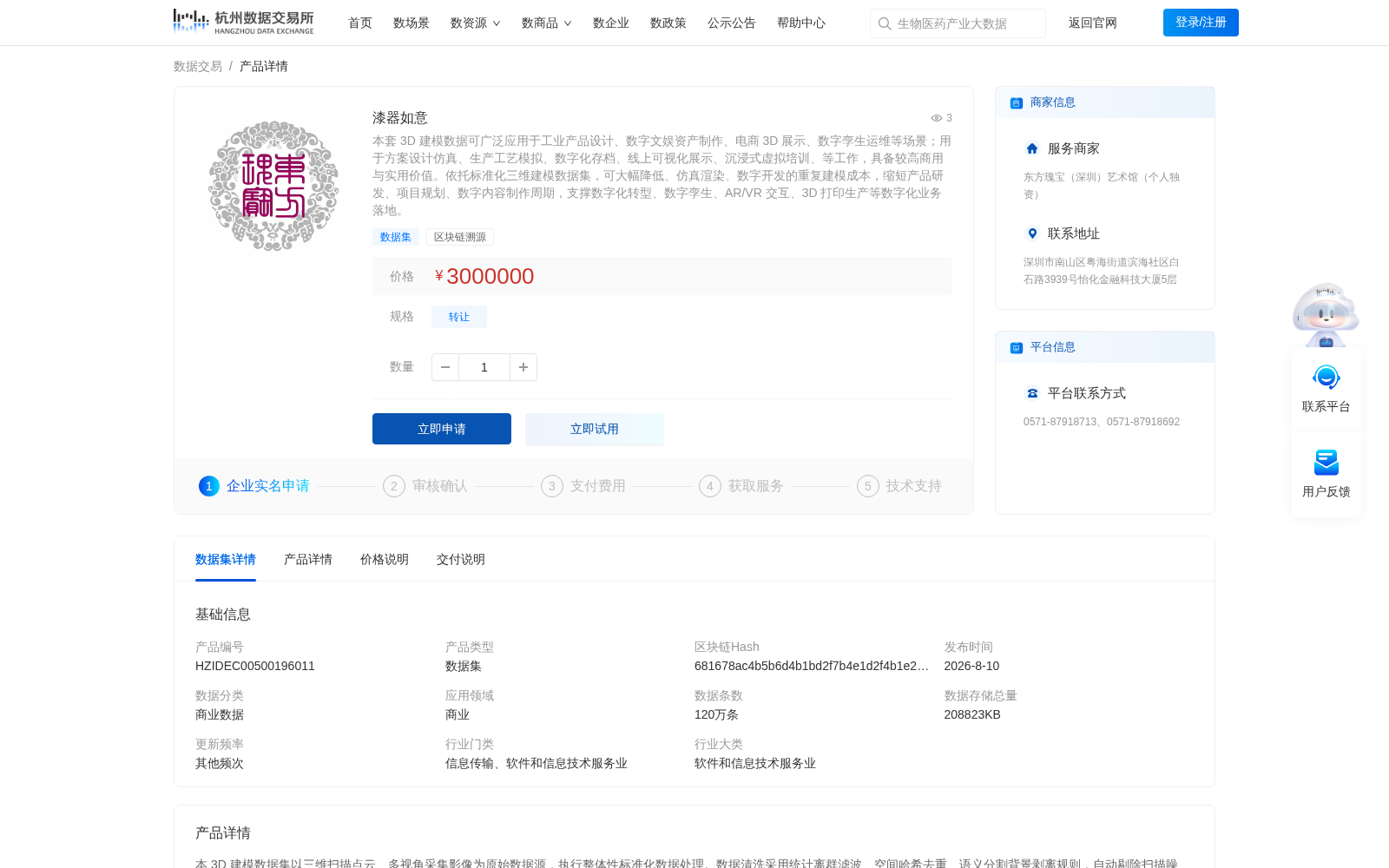1389x868 pixels.
Task: Open the 用户反馈 mail icon
Action: pyautogui.click(x=1326, y=463)
